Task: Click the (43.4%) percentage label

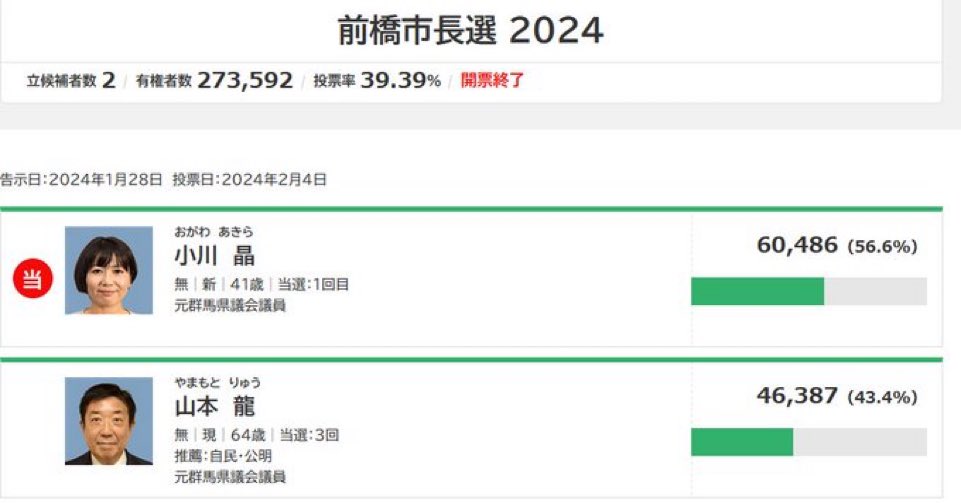Action: coord(882,397)
